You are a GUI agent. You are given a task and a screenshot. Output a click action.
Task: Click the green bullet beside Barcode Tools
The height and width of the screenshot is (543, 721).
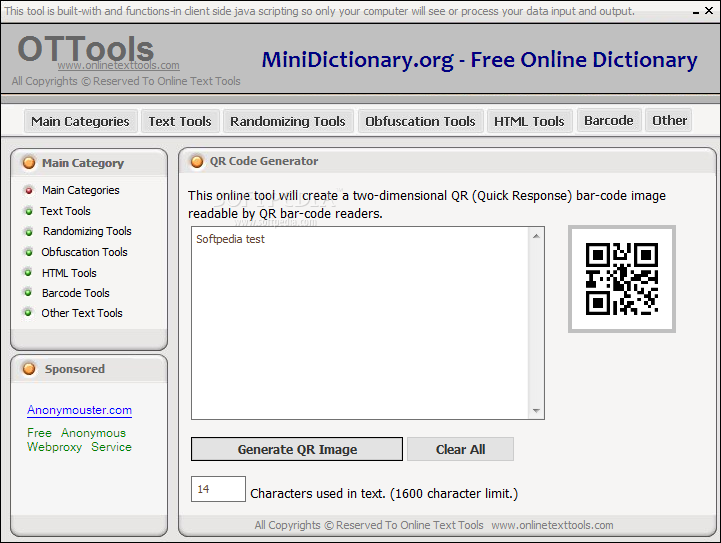click(x=28, y=292)
